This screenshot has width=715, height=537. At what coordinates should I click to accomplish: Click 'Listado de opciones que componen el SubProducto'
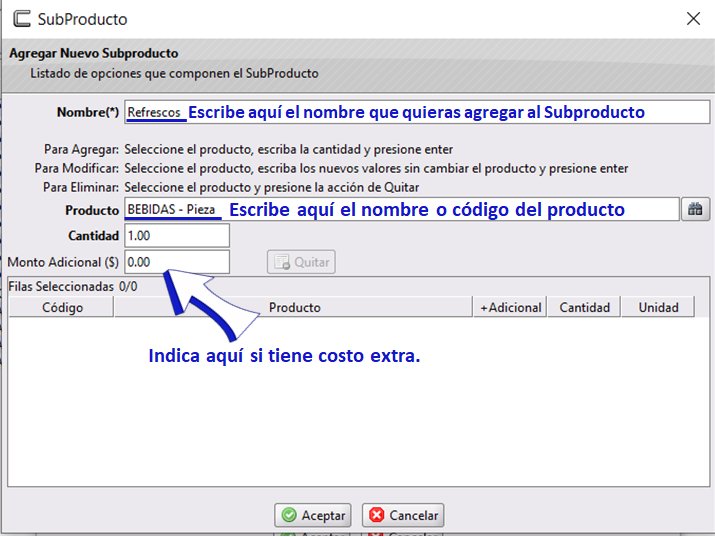[174, 73]
